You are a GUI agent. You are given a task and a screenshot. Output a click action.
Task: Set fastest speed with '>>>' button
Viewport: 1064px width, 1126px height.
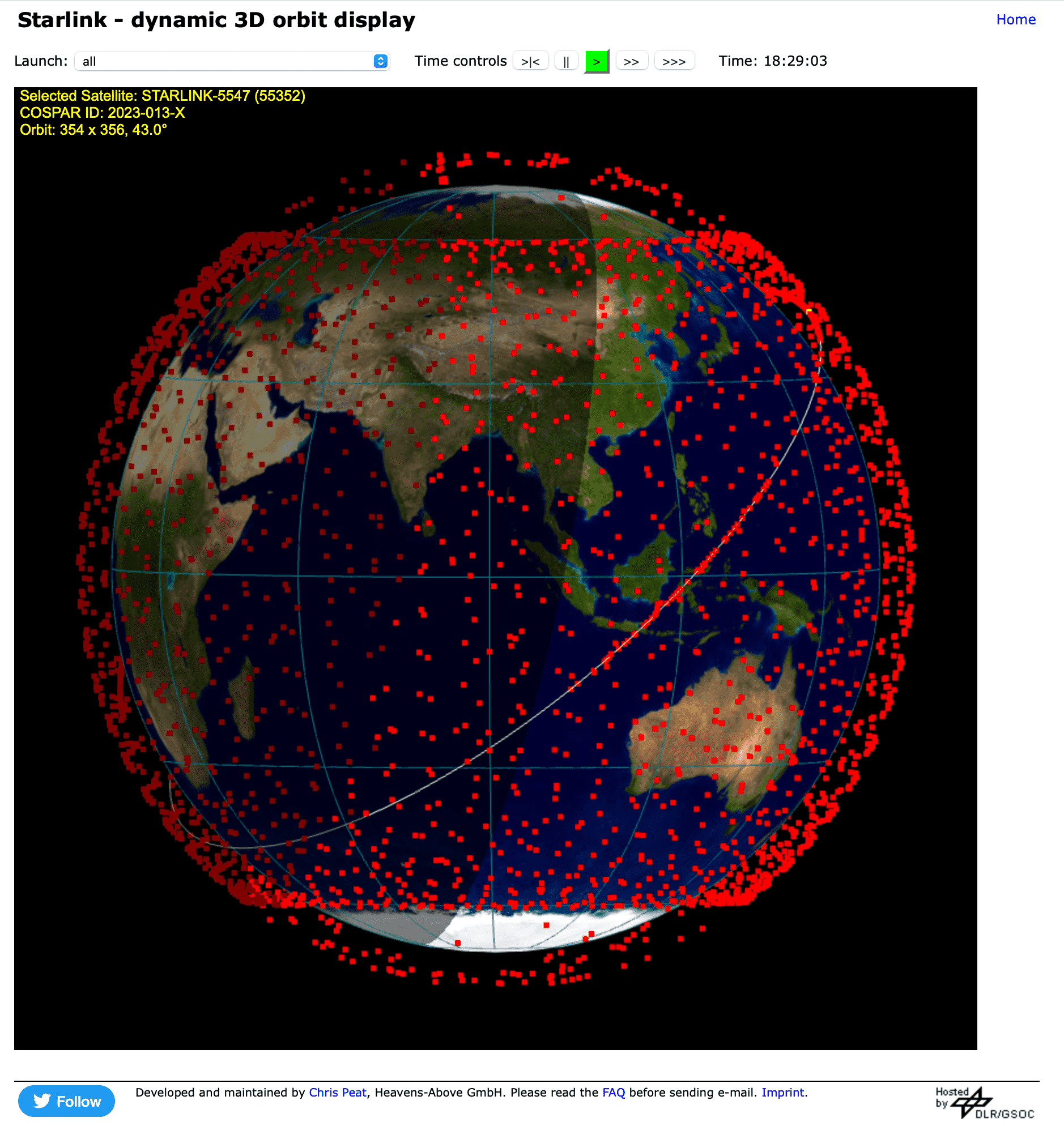point(674,61)
